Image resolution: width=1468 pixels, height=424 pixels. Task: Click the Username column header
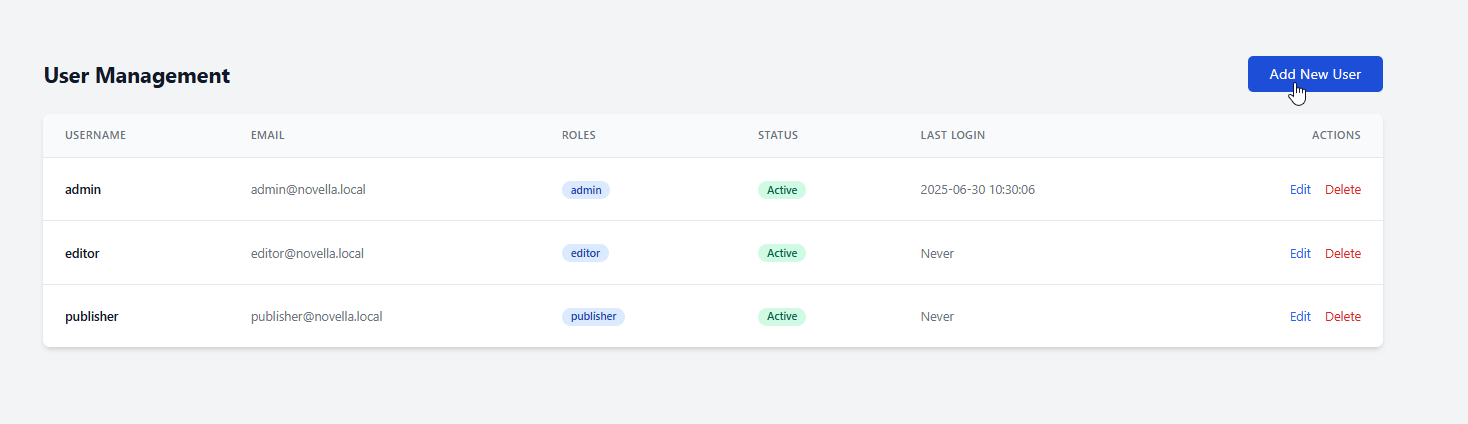coord(95,136)
